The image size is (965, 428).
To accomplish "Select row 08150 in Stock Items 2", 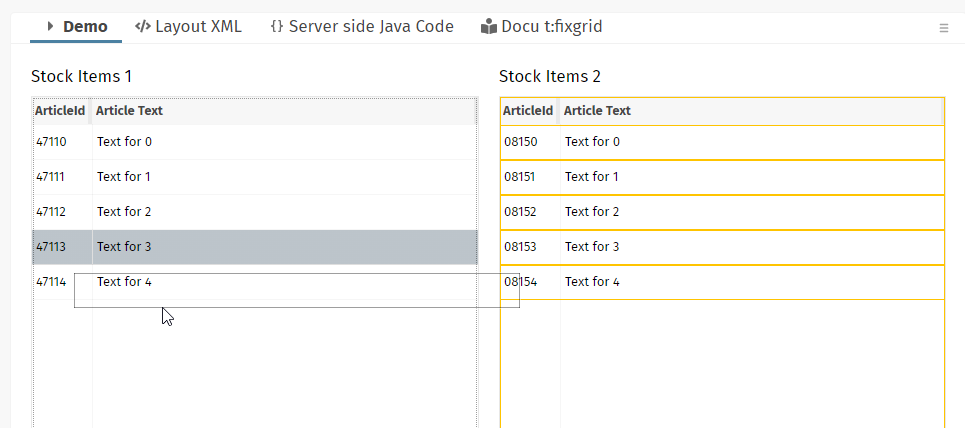I will (x=520, y=142).
